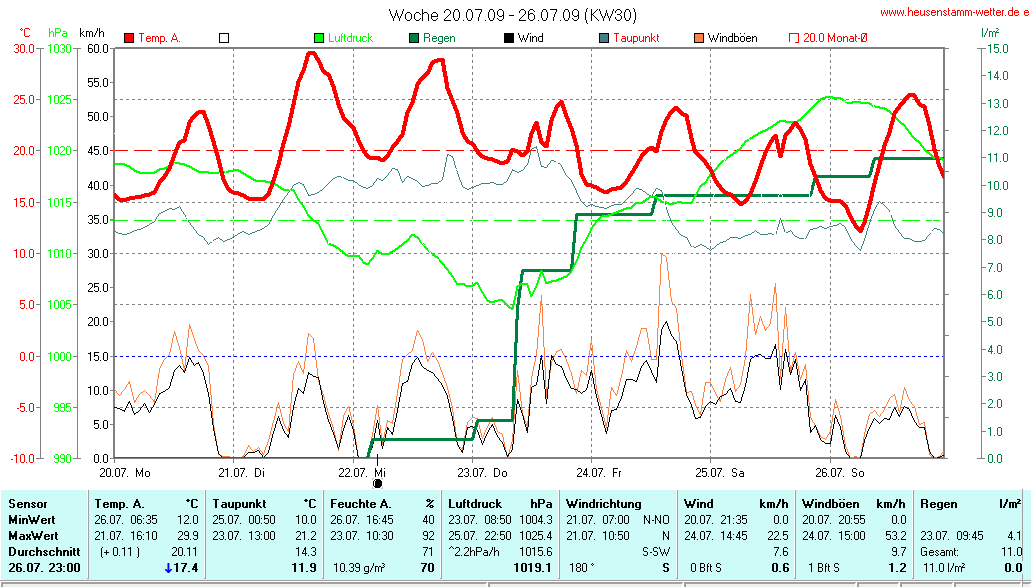Click the red °C axis unit label
Image resolution: width=1034 pixels, height=587 pixels.
[25, 33]
